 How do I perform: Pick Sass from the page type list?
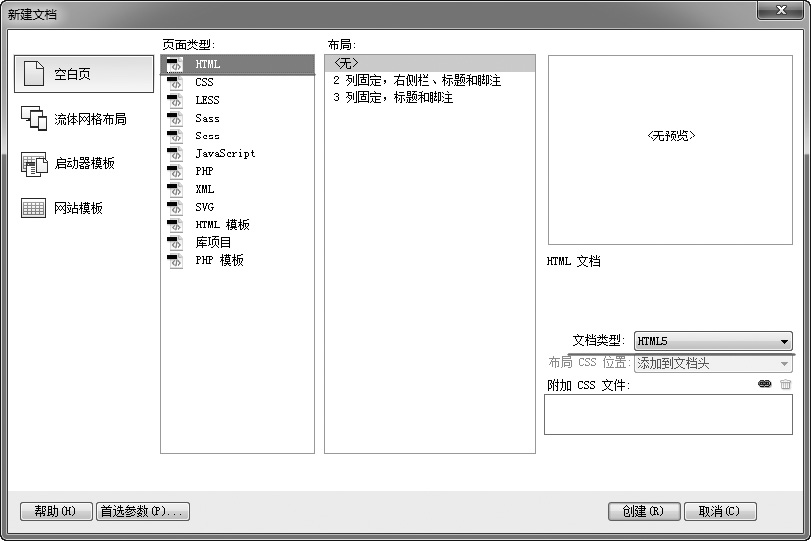click(x=237, y=118)
